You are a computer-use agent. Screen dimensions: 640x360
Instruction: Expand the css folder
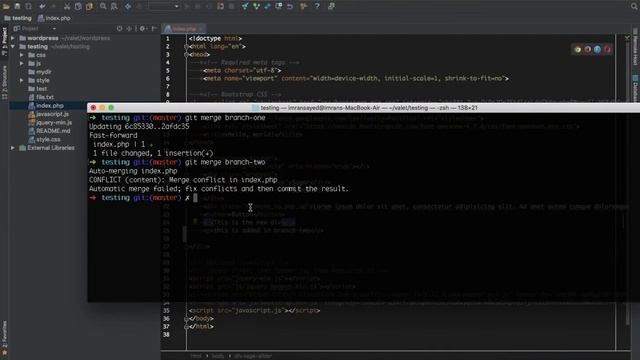pyautogui.click(x=22, y=55)
